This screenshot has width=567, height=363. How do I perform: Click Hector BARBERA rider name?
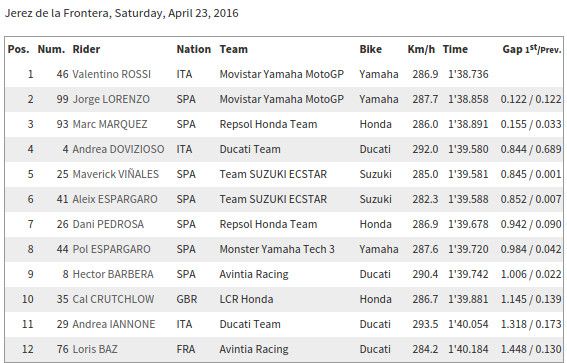tap(113, 274)
